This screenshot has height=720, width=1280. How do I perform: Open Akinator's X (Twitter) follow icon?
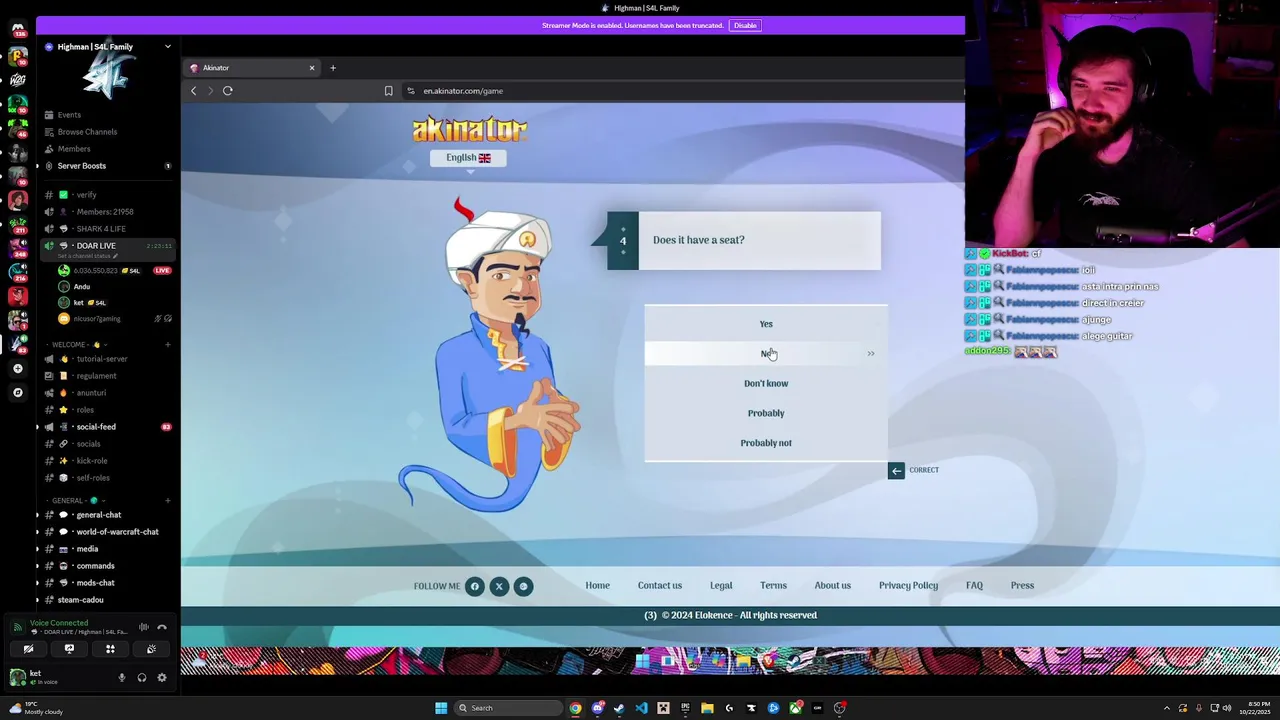coord(499,586)
